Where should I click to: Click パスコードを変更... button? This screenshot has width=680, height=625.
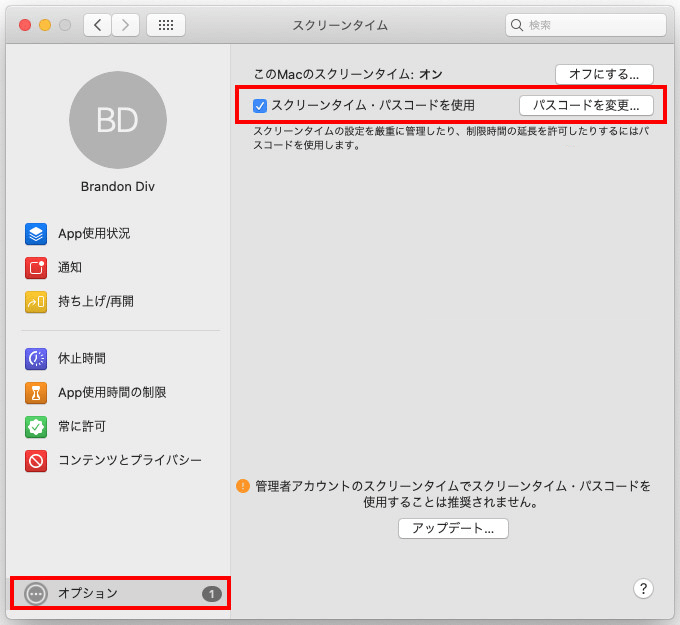[x=586, y=105]
